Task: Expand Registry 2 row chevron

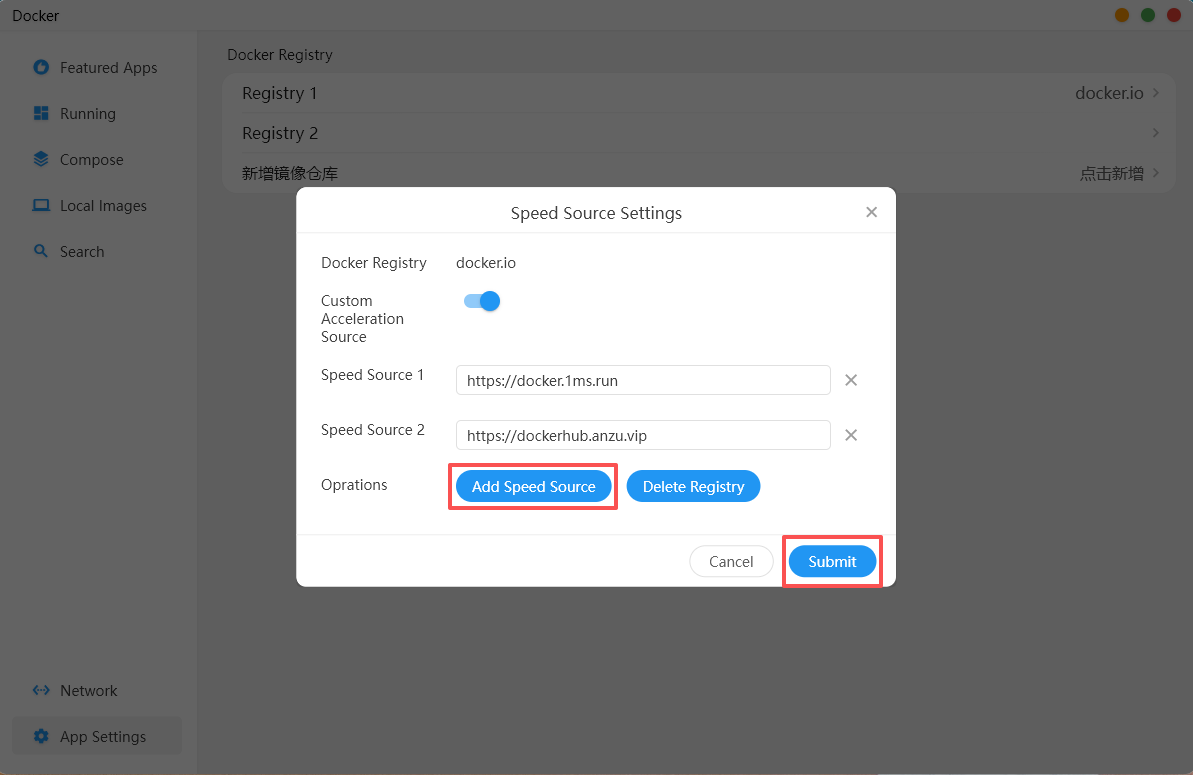Action: coord(1156,133)
